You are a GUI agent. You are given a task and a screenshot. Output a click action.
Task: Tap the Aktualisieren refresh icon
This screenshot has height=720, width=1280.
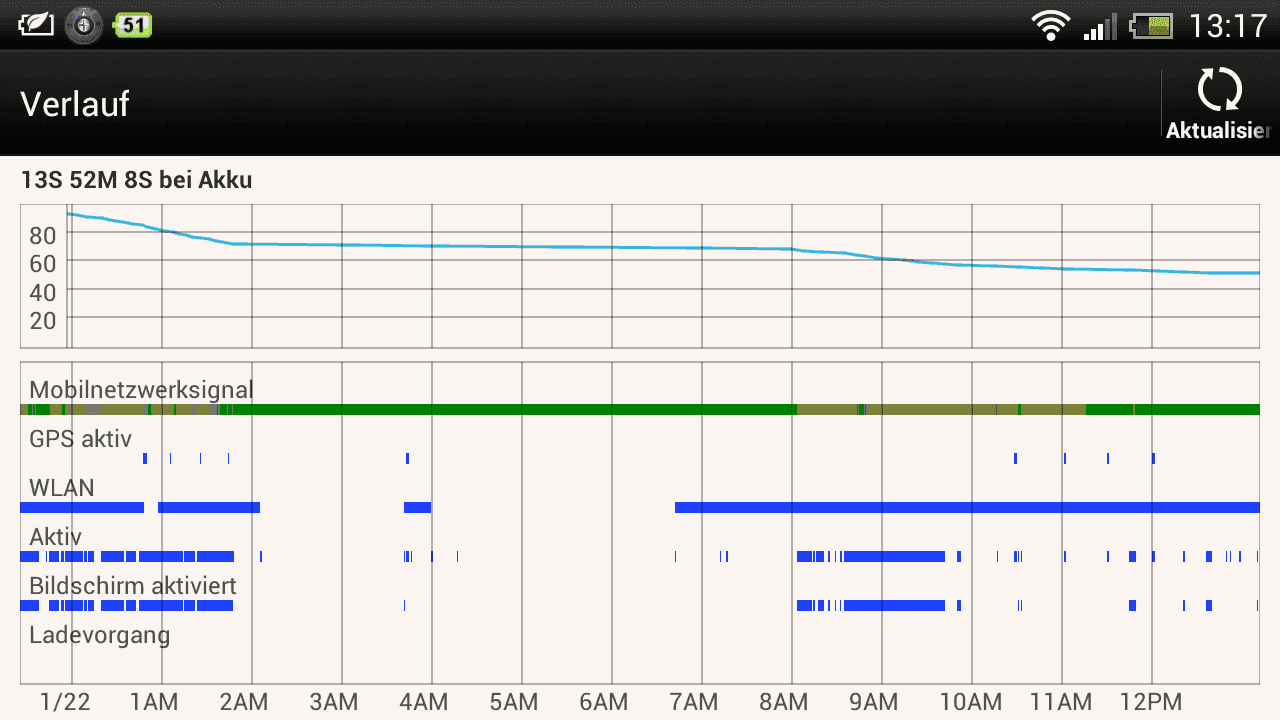1219,90
